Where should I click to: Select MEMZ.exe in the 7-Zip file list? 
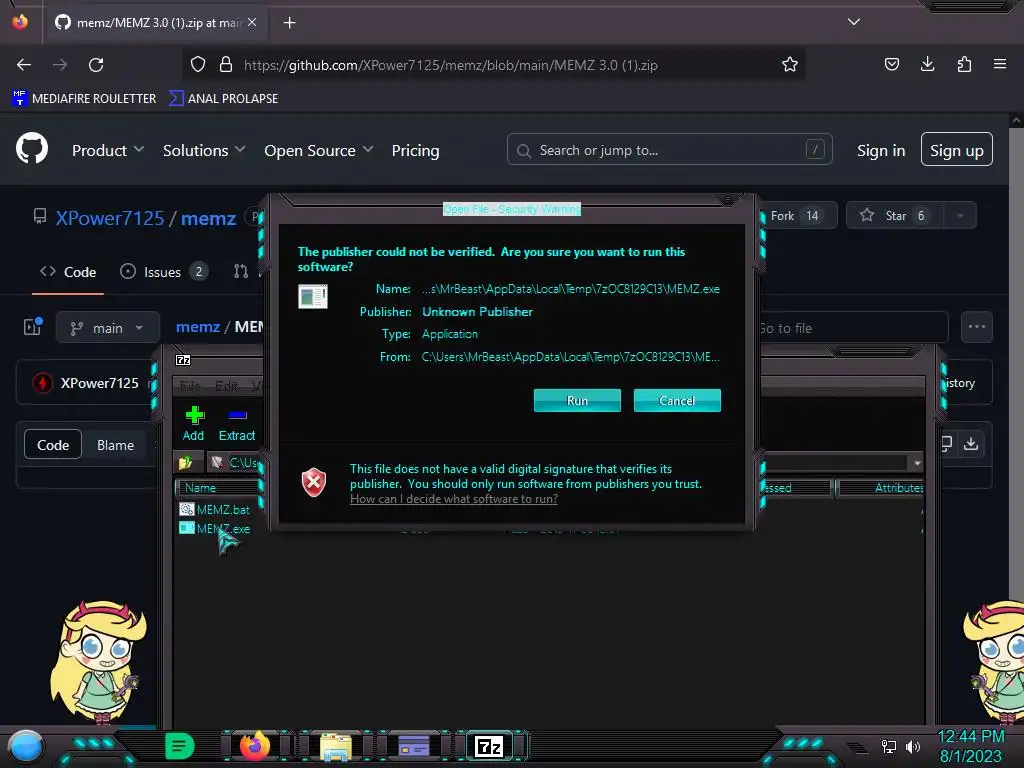[215, 528]
